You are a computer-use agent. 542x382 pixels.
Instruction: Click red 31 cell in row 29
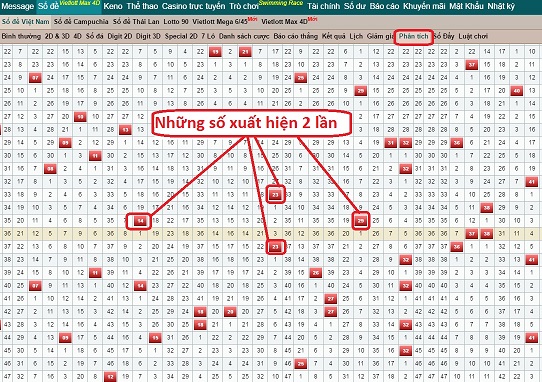391,143
